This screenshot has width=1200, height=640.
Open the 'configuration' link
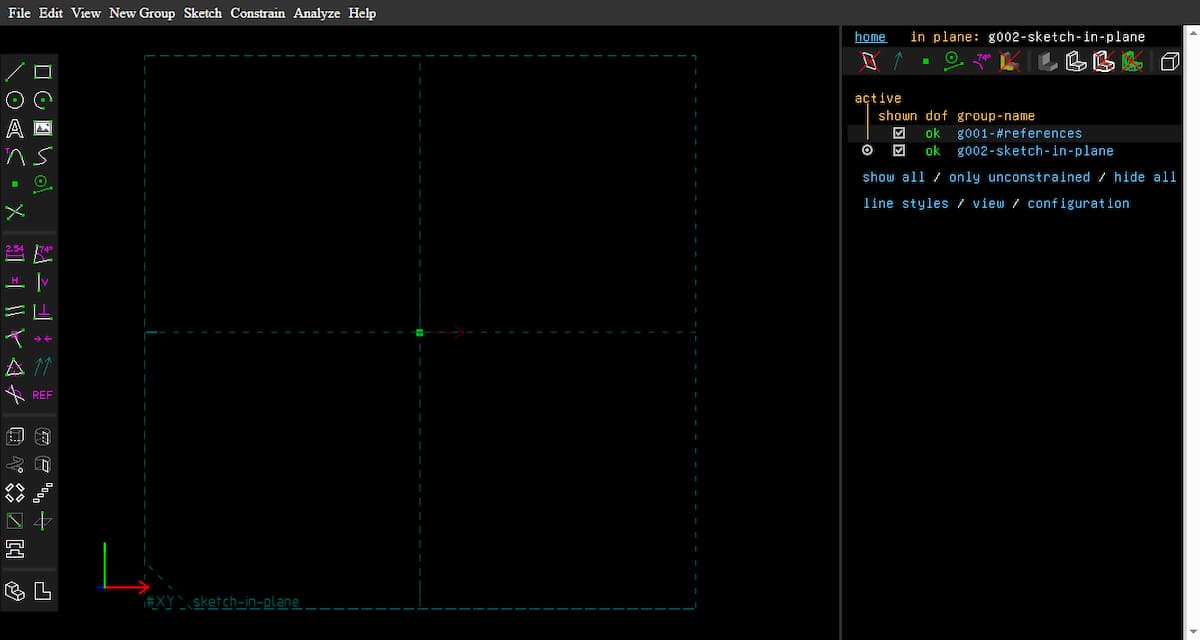(x=1078, y=203)
